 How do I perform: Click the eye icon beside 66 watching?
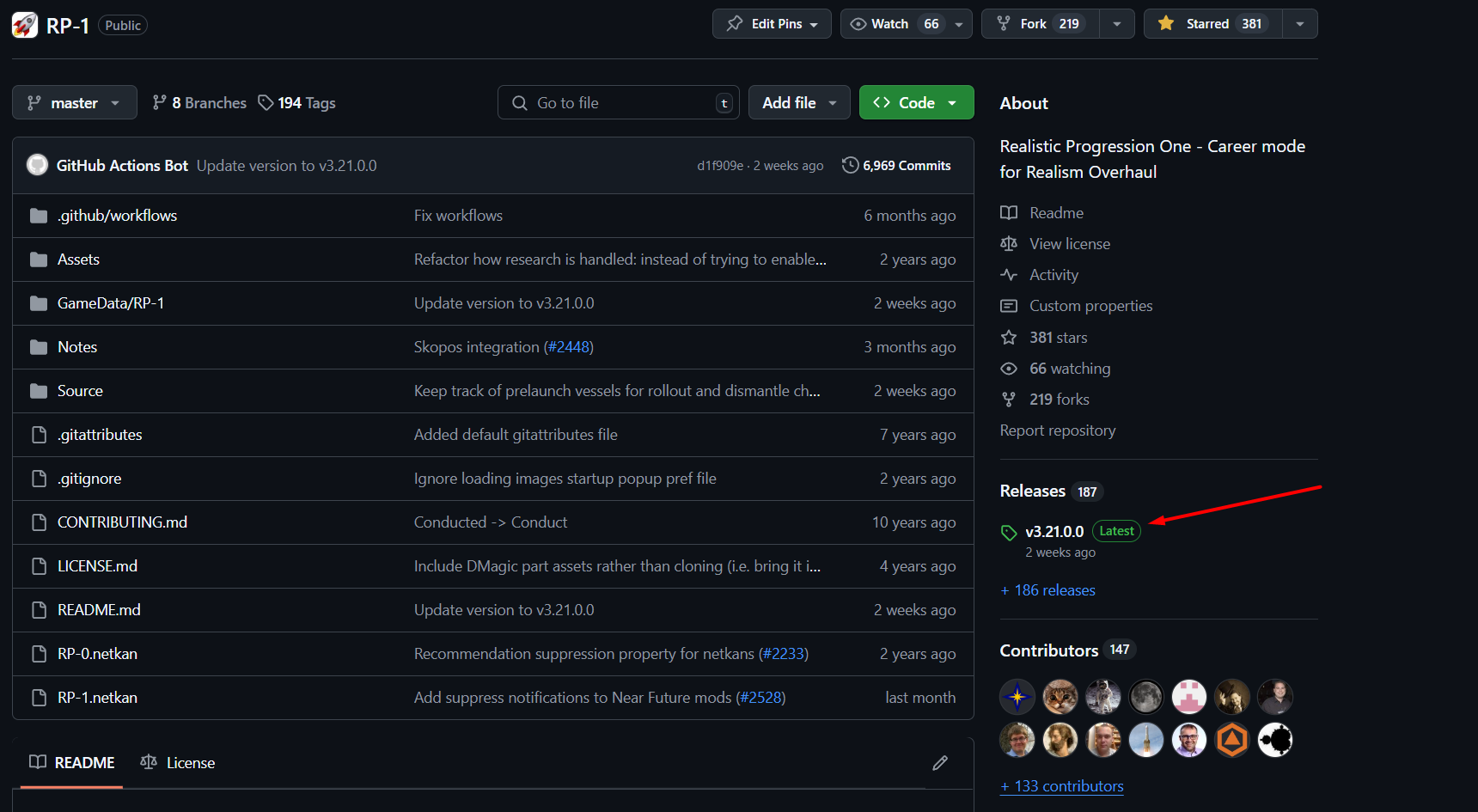(1009, 369)
